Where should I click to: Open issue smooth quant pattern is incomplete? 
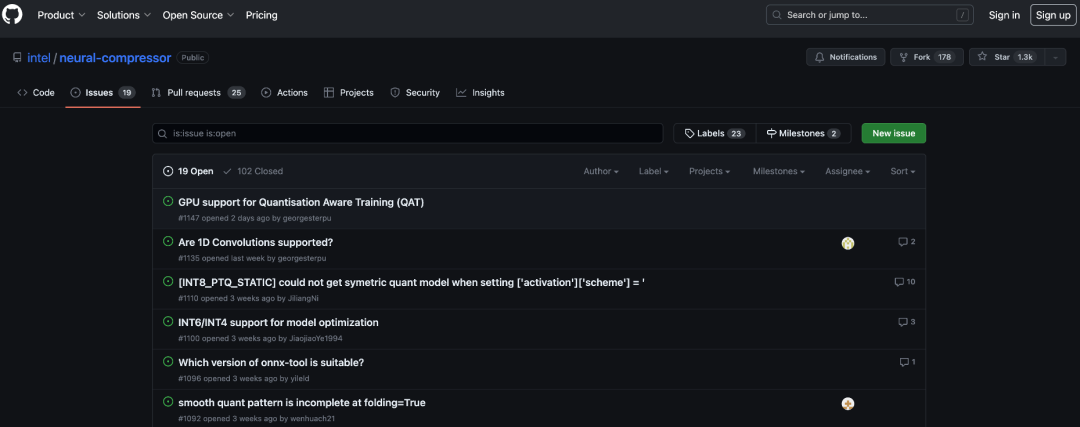302,402
